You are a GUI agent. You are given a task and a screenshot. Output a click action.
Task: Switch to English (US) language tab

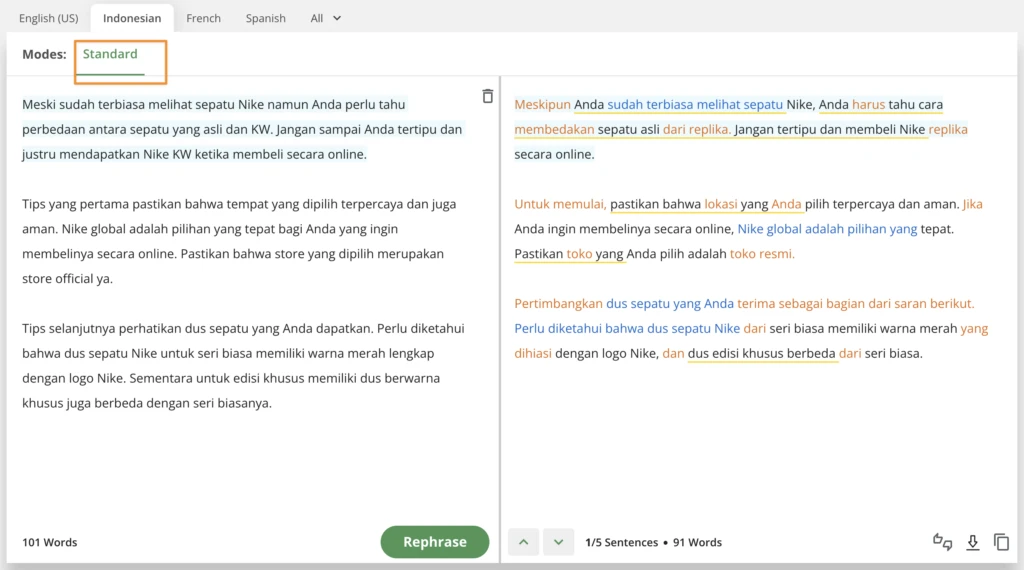tap(48, 18)
